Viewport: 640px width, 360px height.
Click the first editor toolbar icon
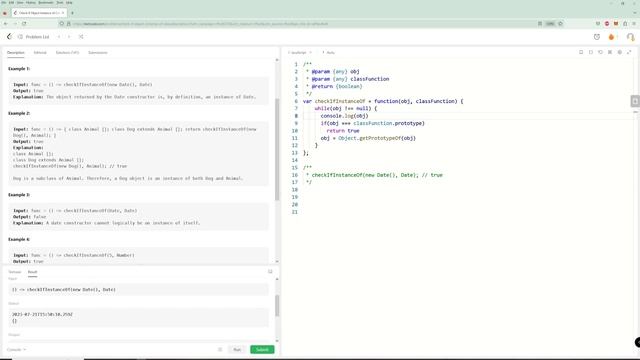point(581,52)
